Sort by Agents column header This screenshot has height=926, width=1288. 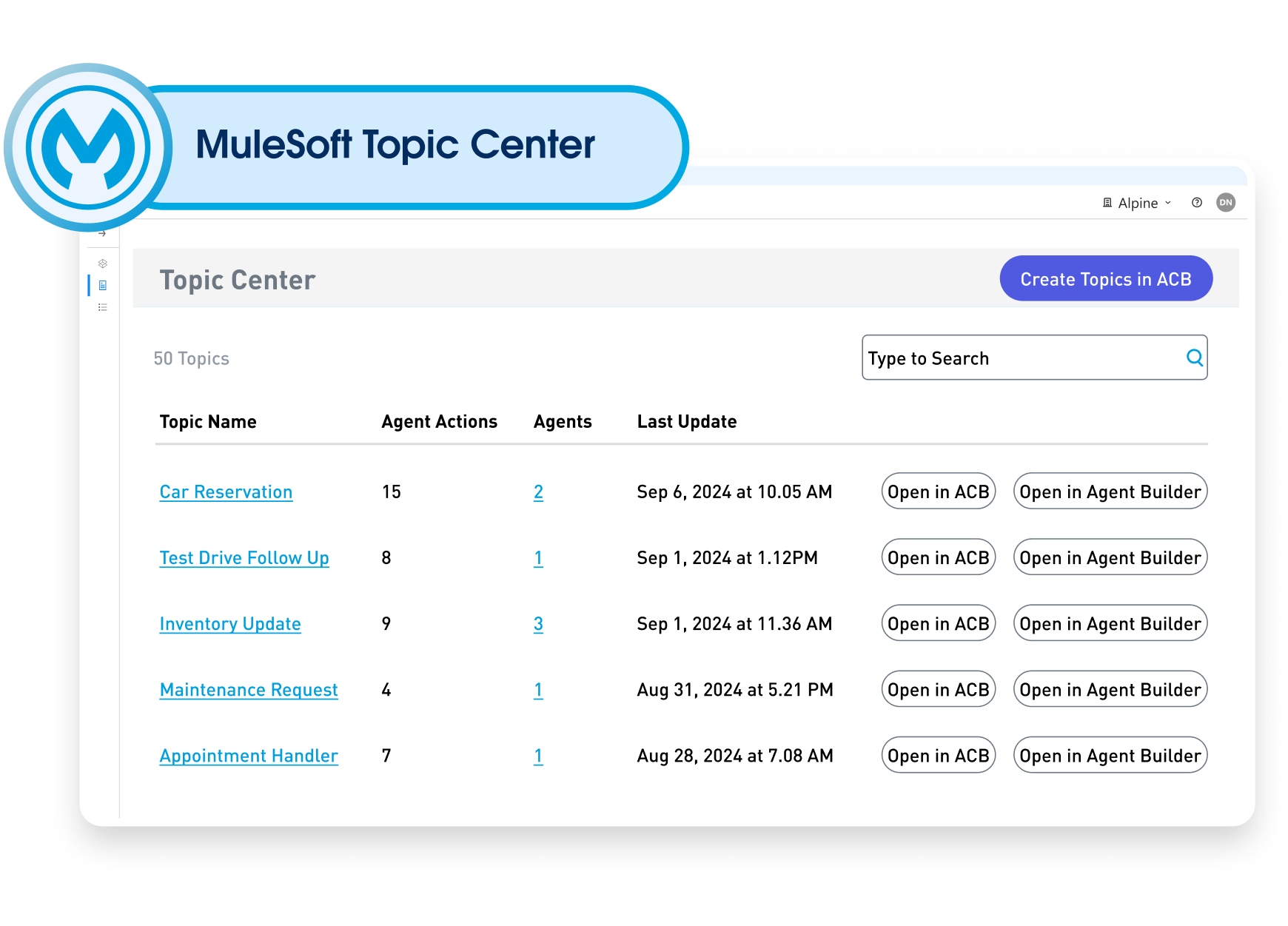[x=563, y=422]
